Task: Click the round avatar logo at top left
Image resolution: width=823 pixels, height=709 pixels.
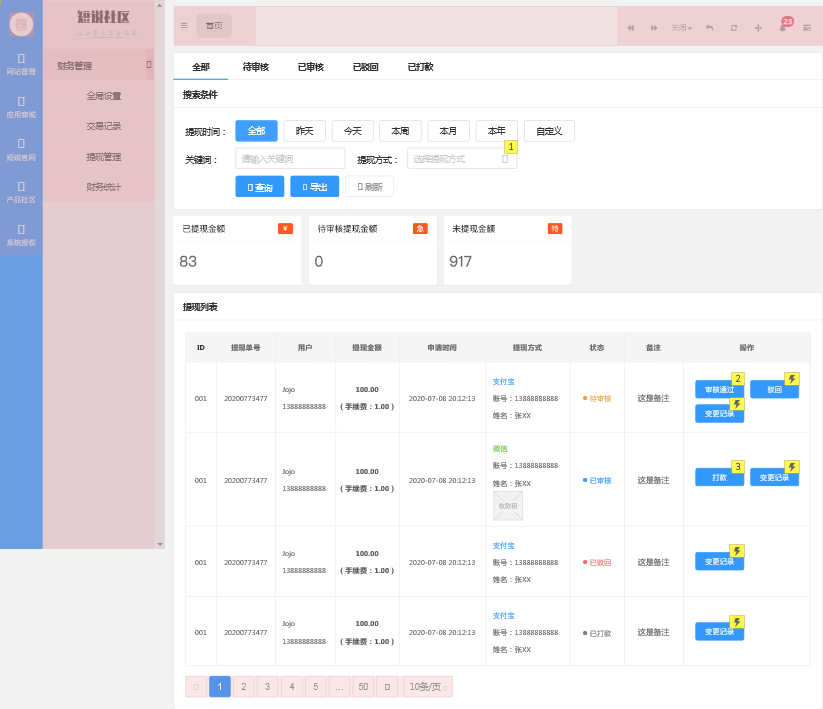Action: click(21, 24)
